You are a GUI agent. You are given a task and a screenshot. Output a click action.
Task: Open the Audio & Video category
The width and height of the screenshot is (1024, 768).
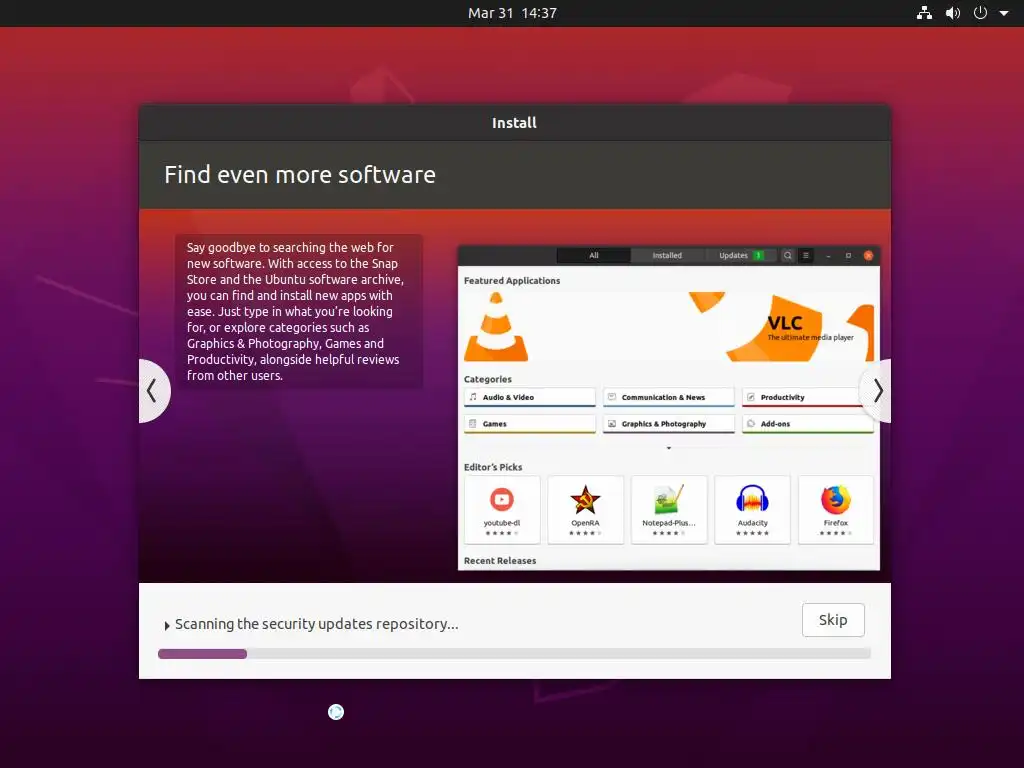point(530,397)
